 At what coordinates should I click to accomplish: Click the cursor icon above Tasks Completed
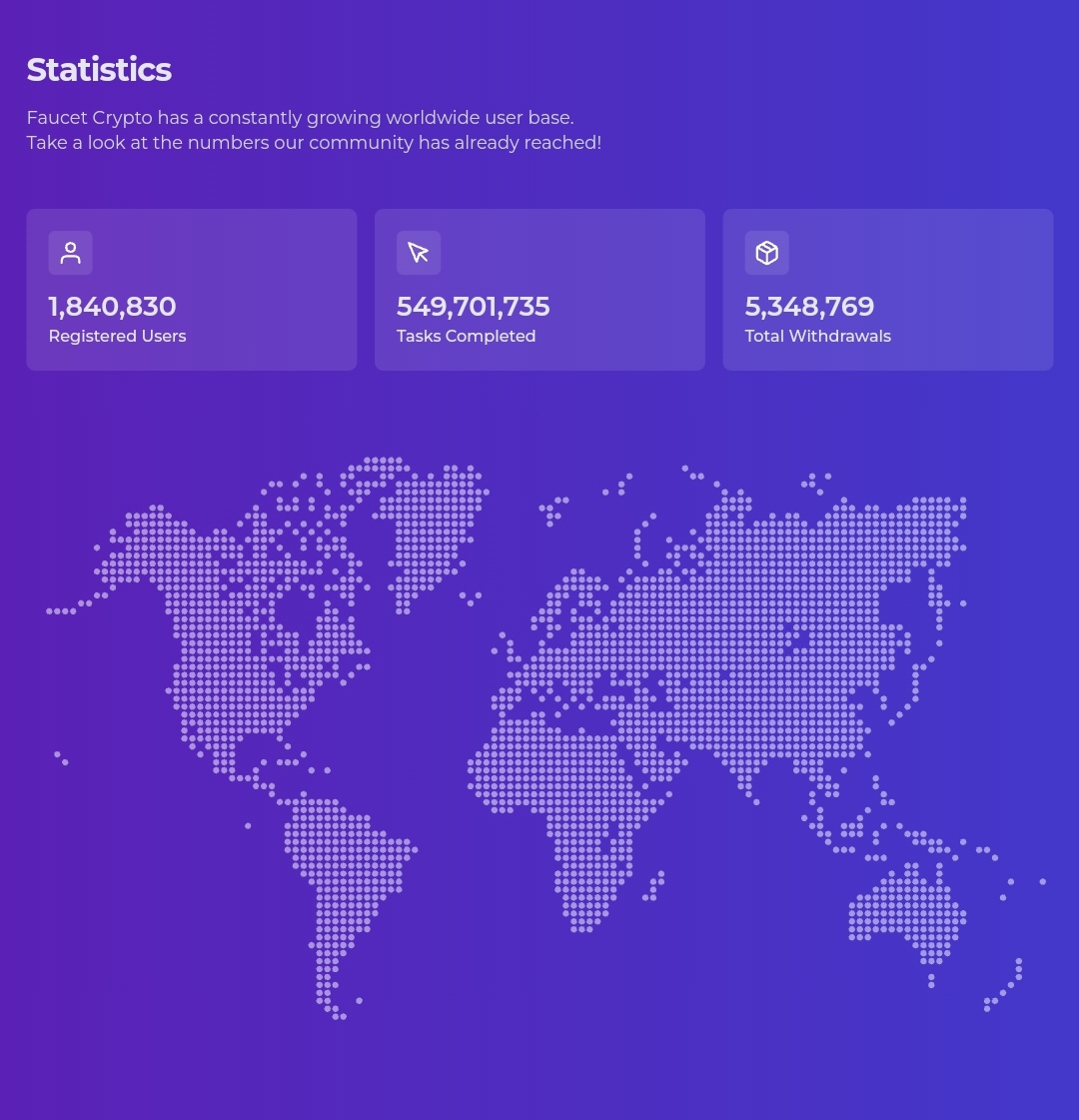[419, 253]
